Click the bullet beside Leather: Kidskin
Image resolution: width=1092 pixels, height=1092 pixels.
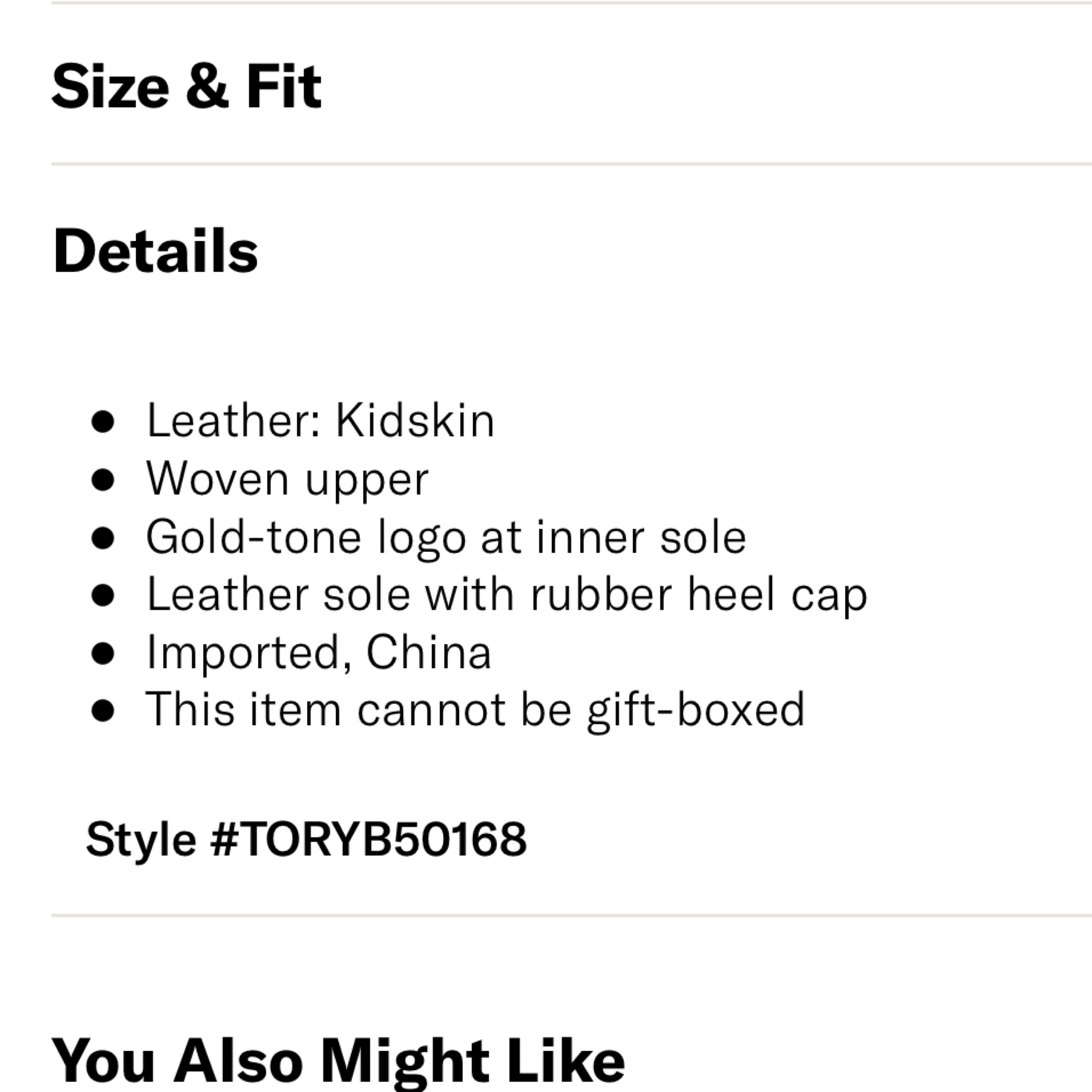tap(103, 422)
